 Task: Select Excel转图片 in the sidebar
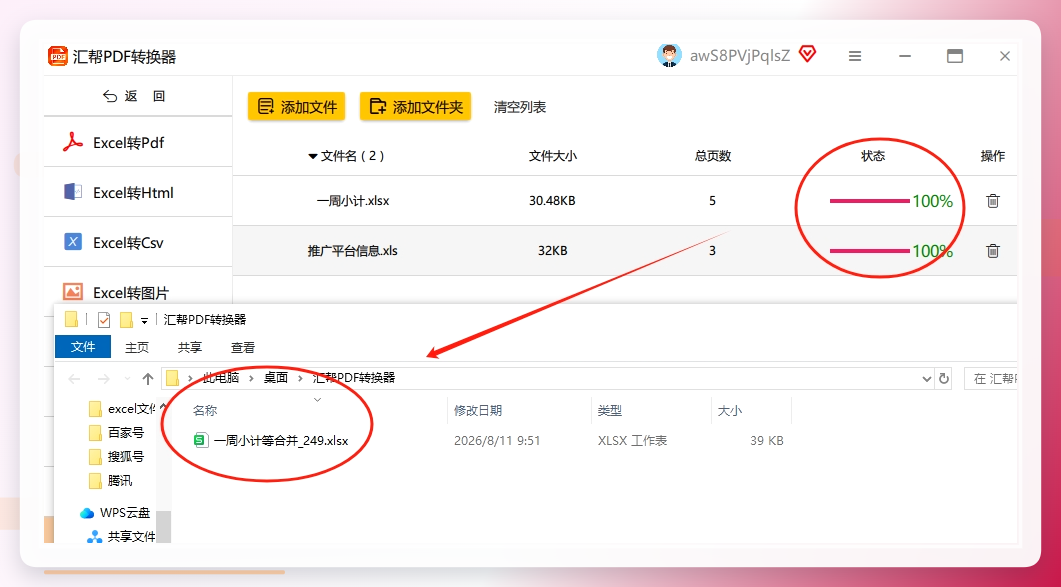tap(138, 292)
